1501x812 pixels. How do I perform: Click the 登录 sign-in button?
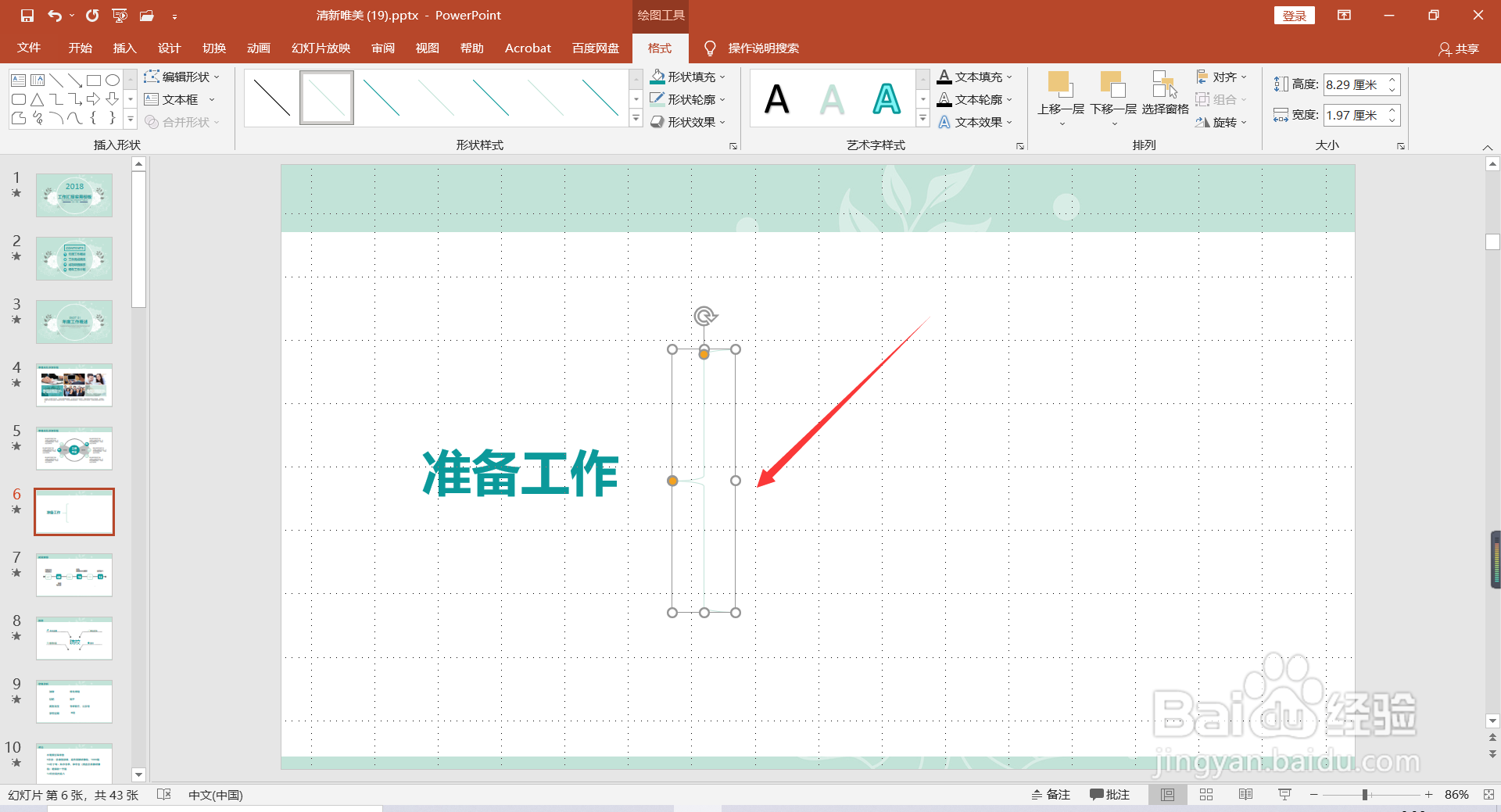coord(1294,15)
